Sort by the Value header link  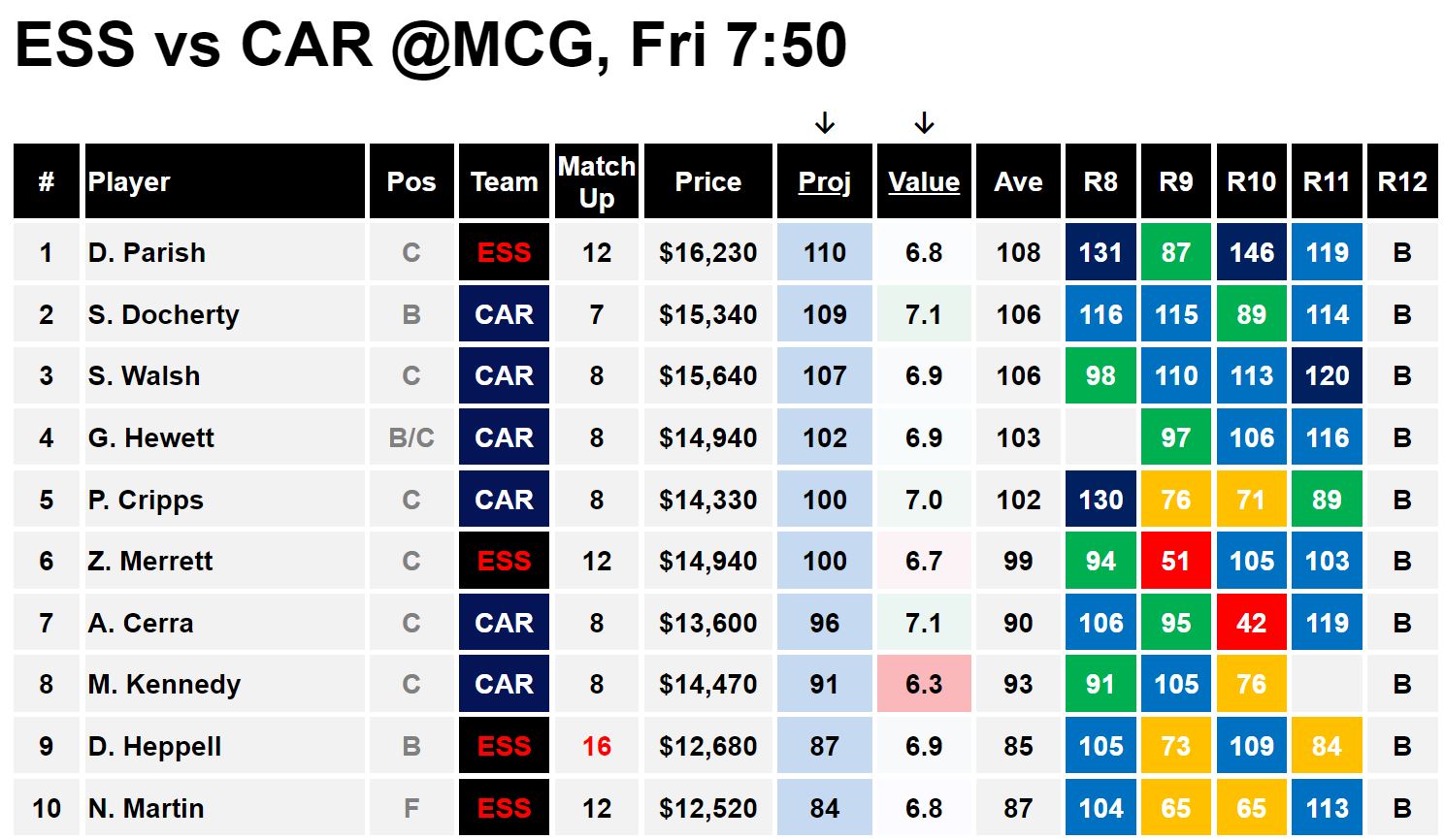point(924,181)
